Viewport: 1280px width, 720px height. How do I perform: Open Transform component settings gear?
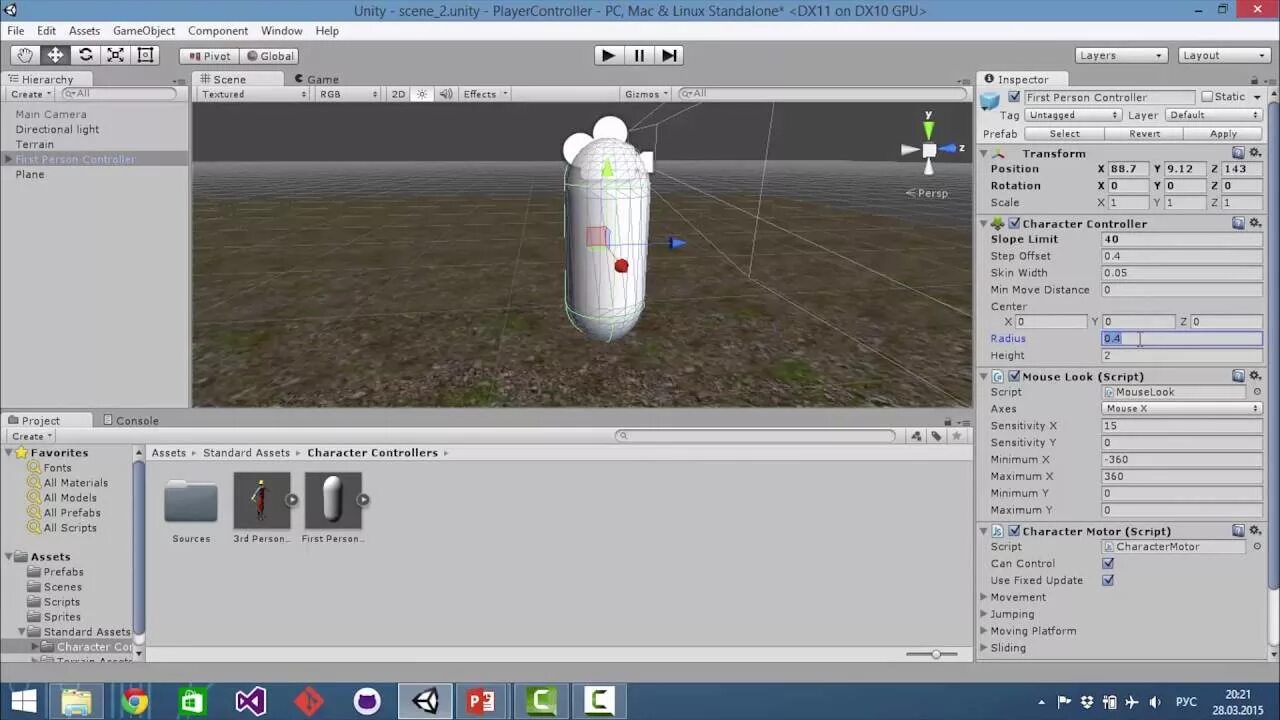tap(1255, 153)
